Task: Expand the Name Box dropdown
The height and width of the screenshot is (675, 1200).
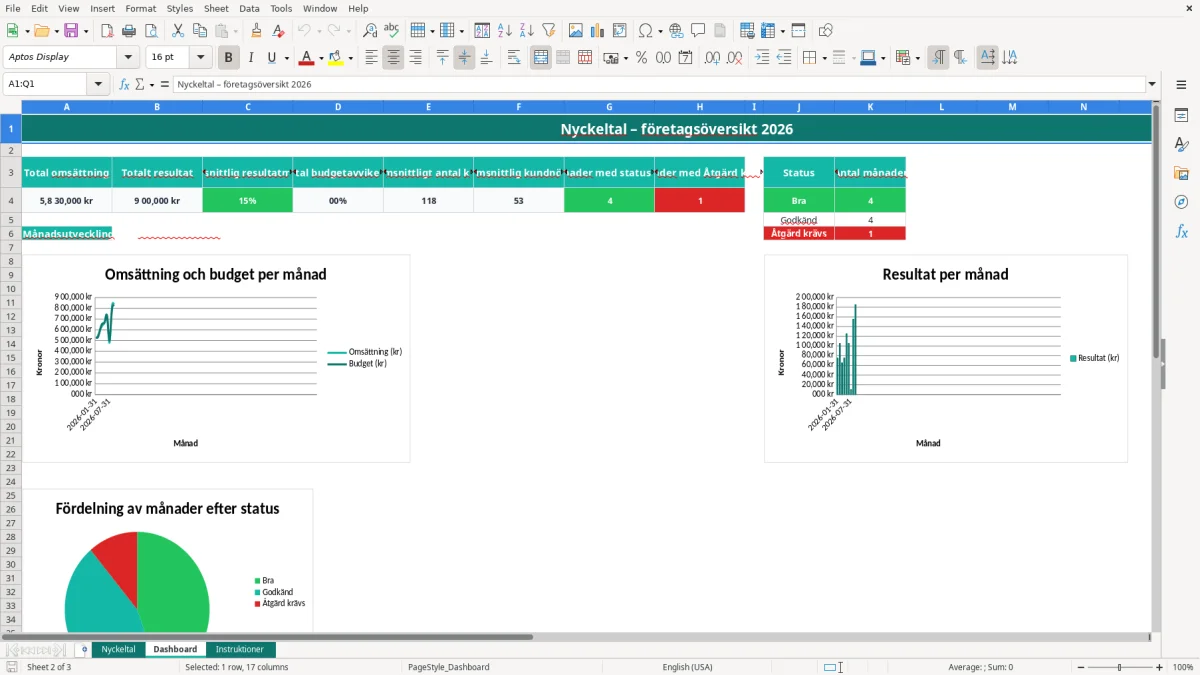Action: coord(98,84)
